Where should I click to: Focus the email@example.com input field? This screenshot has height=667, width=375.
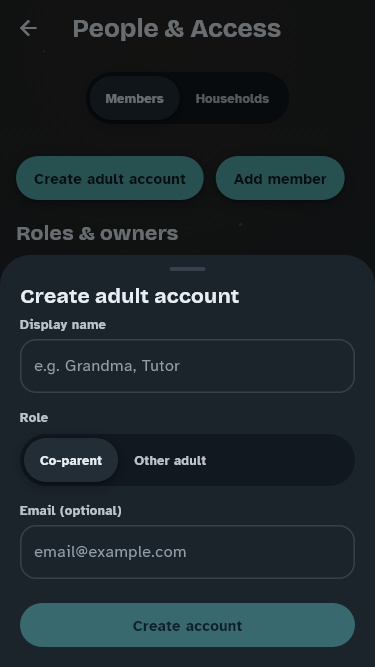pyautogui.click(x=188, y=552)
